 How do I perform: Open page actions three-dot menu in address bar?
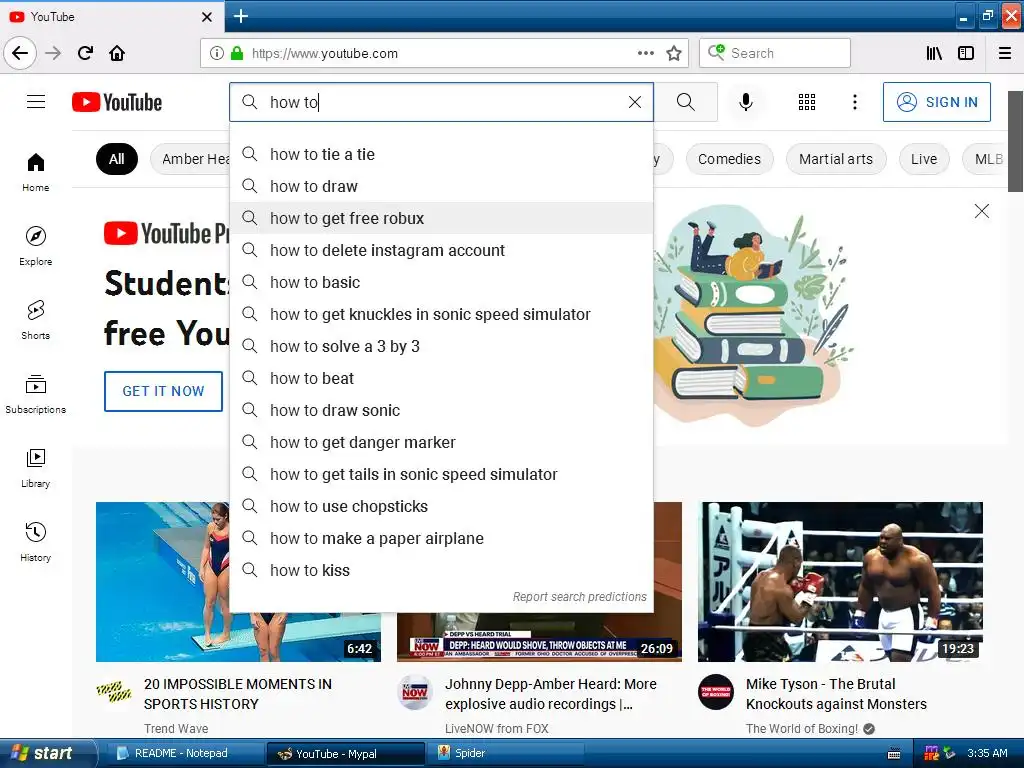[x=645, y=53]
